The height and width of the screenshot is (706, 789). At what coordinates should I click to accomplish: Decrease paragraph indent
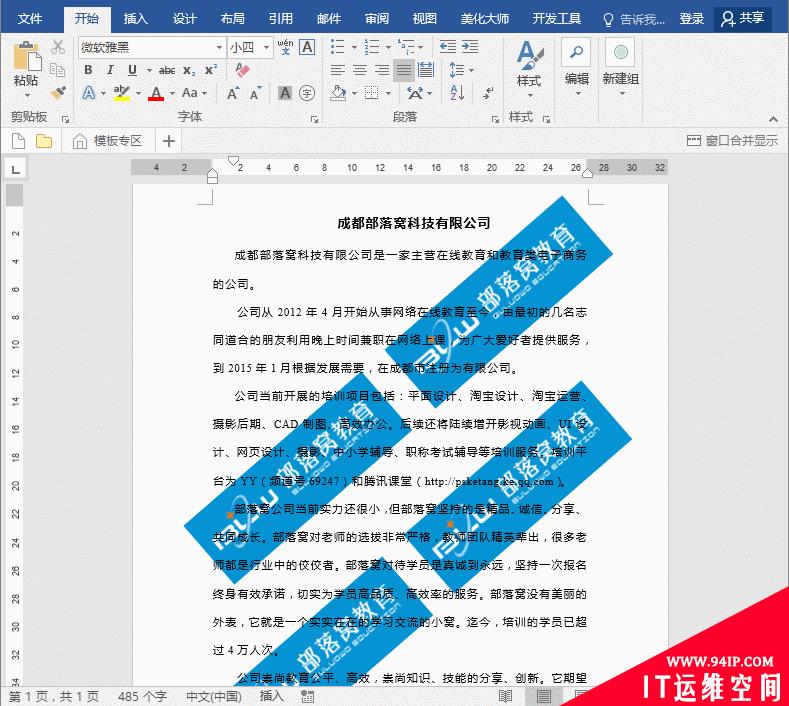tap(447, 47)
